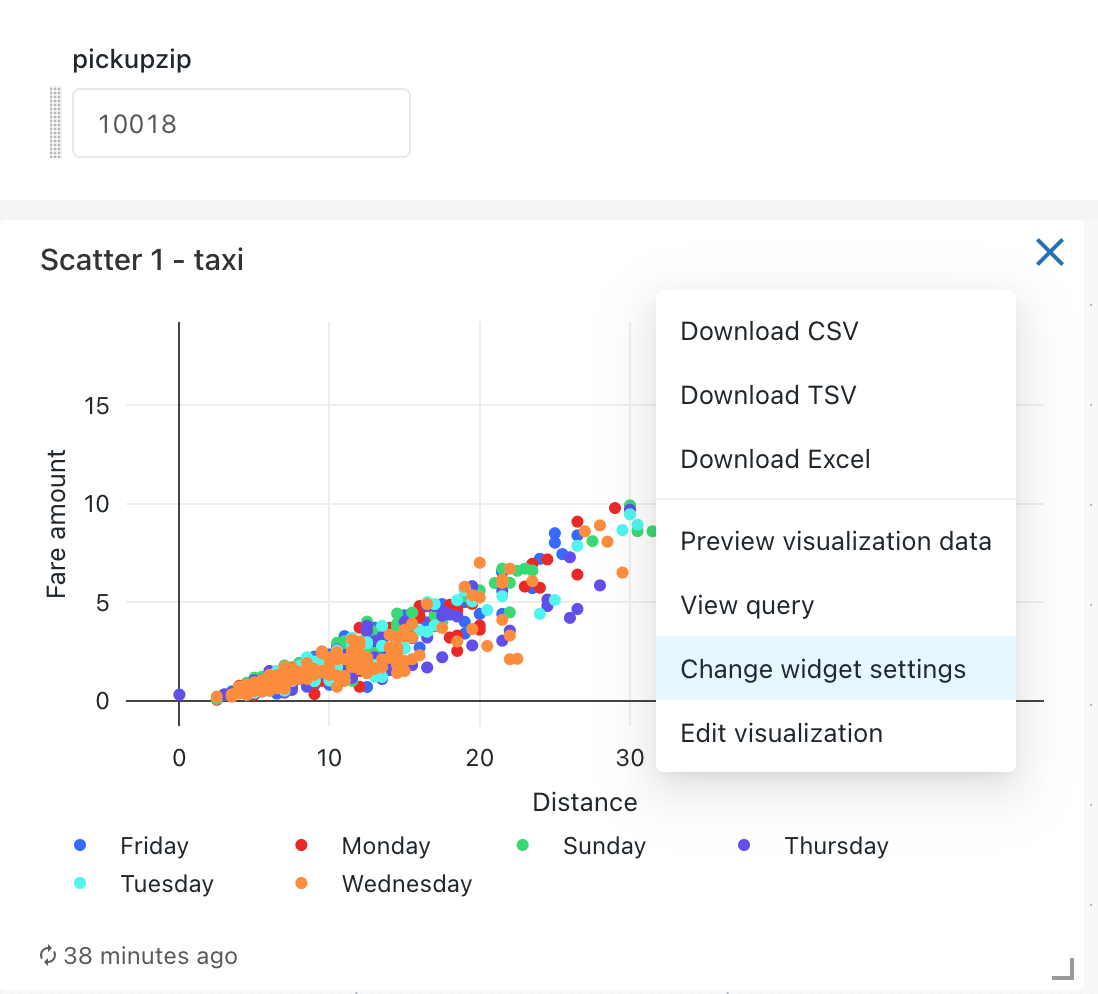Hide the Tuesday series via the legend
The width and height of the screenshot is (1098, 994).
pyautogui.click(x=167, y=883)
